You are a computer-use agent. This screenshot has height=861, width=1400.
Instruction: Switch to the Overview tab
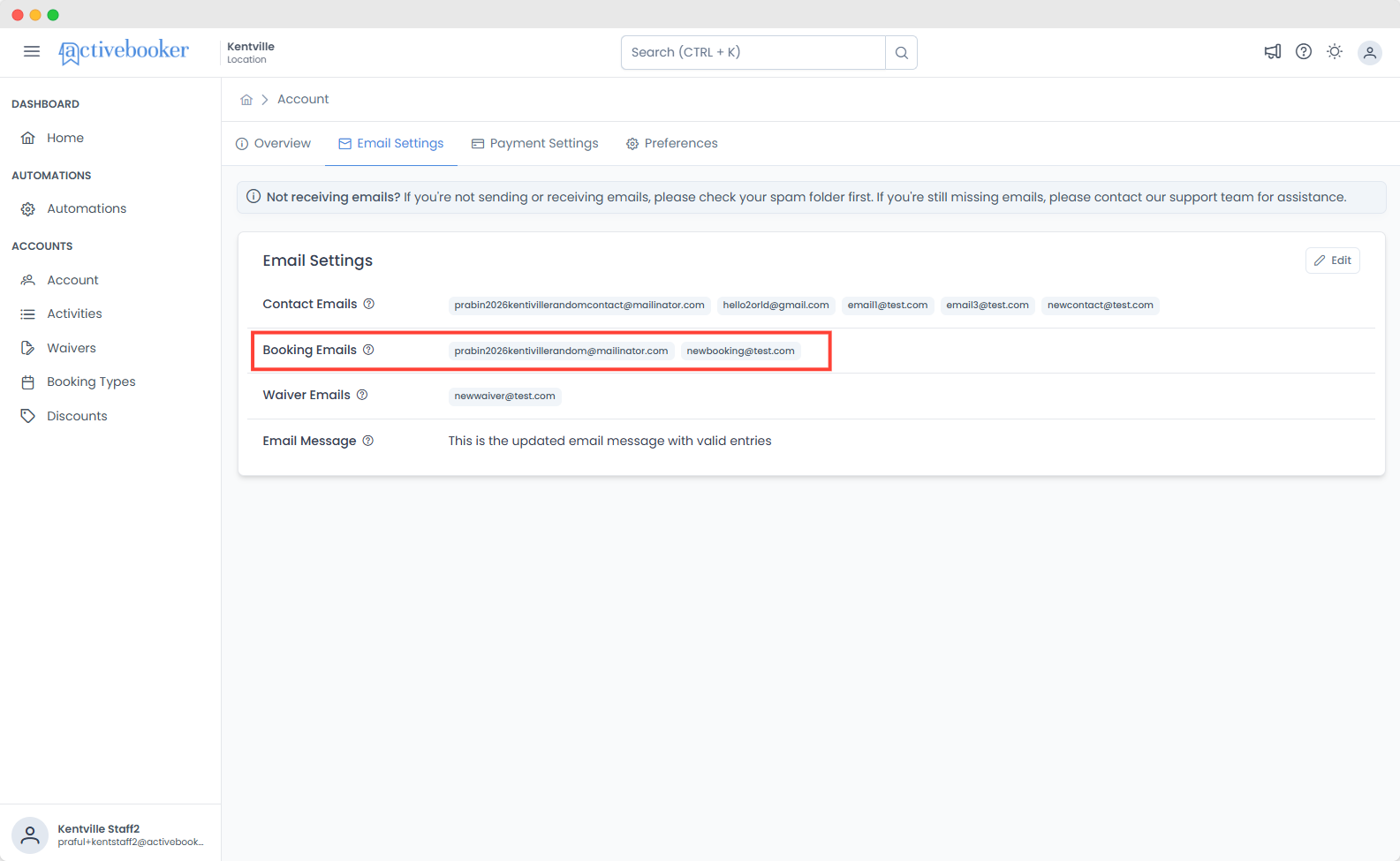click(x=273, y=144)
